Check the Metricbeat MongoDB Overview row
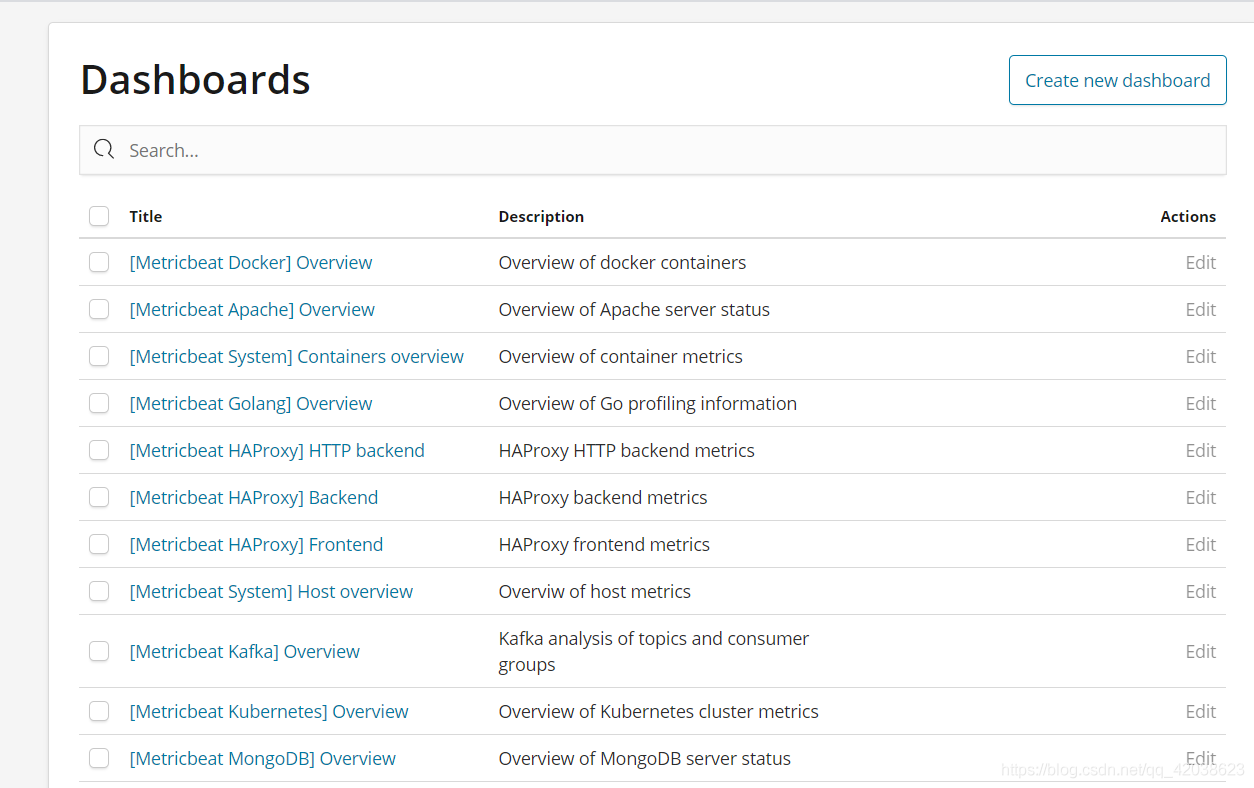Screen dimensions: 1254x788 point(99,758)
